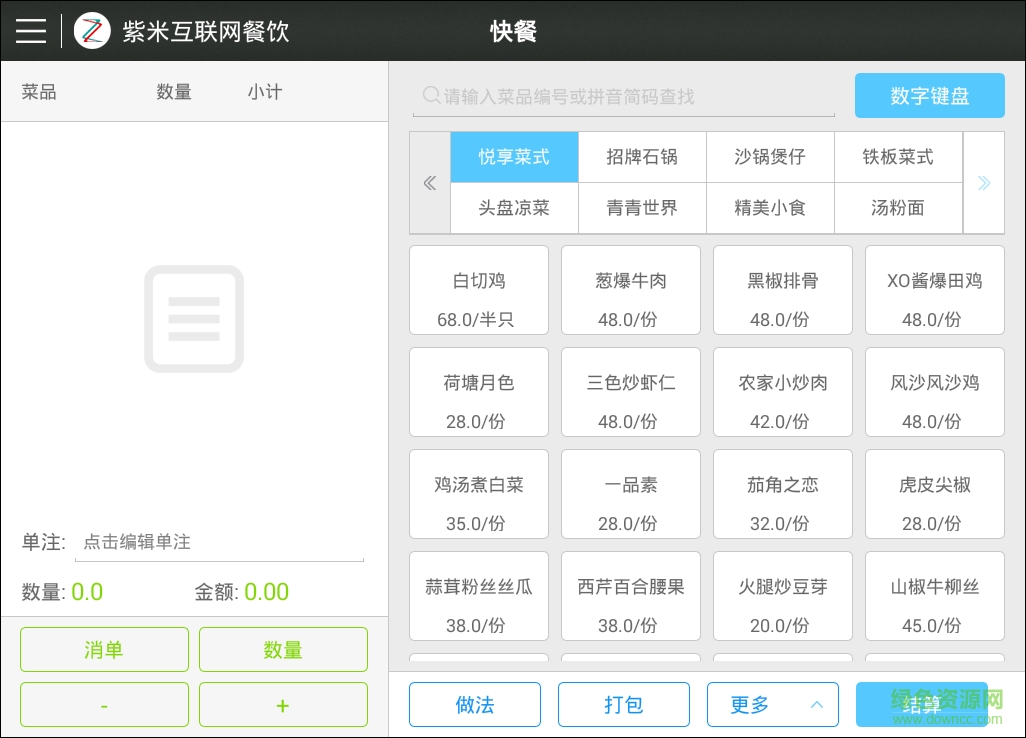Image resolution: width=1026 pixels, height=738 pixels.
Task: Collapse the category bar with left arrow
Action: pyautogui.click(x=429, y=182)
